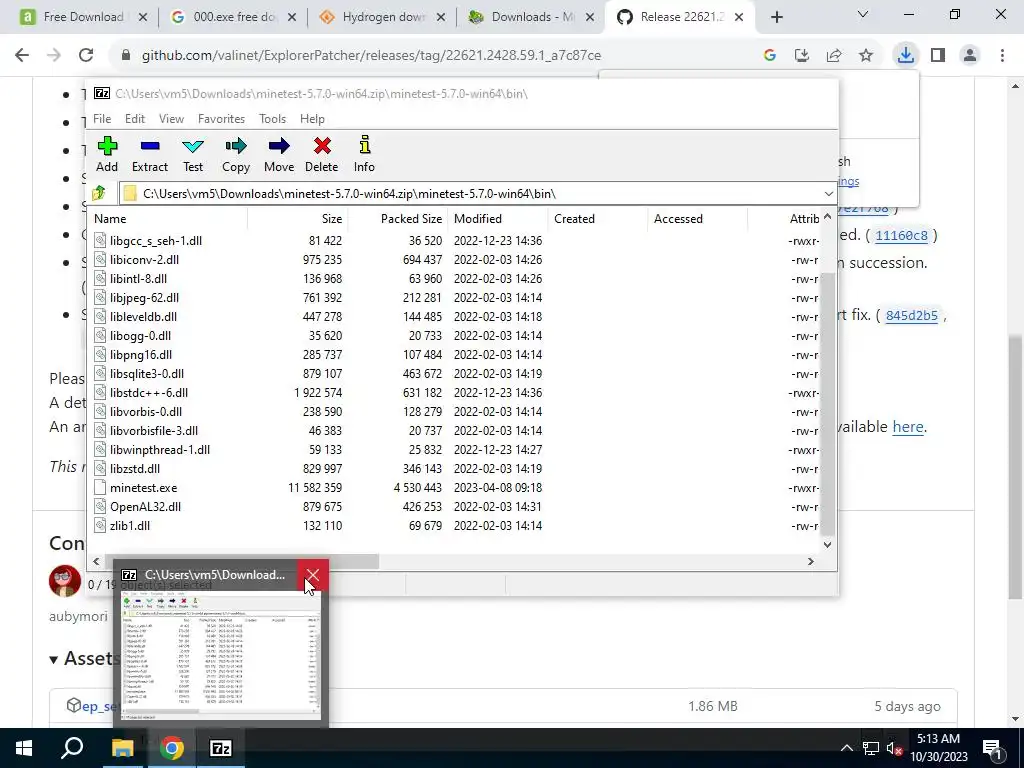Viewport: 1024px width, 768px height.
Task: Open the Favorites menu in 7-Zip
Action: (221, 119)
